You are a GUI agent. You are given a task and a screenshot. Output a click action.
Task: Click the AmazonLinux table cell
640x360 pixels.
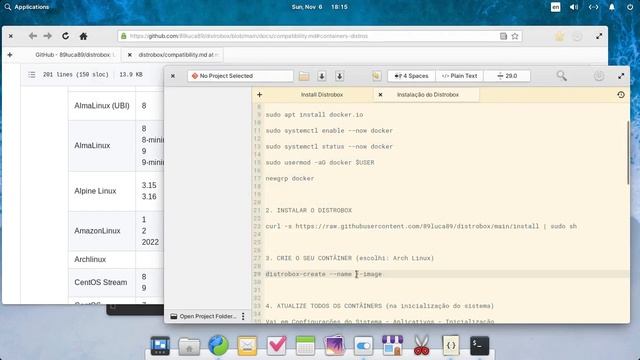(x=102, y=231)
